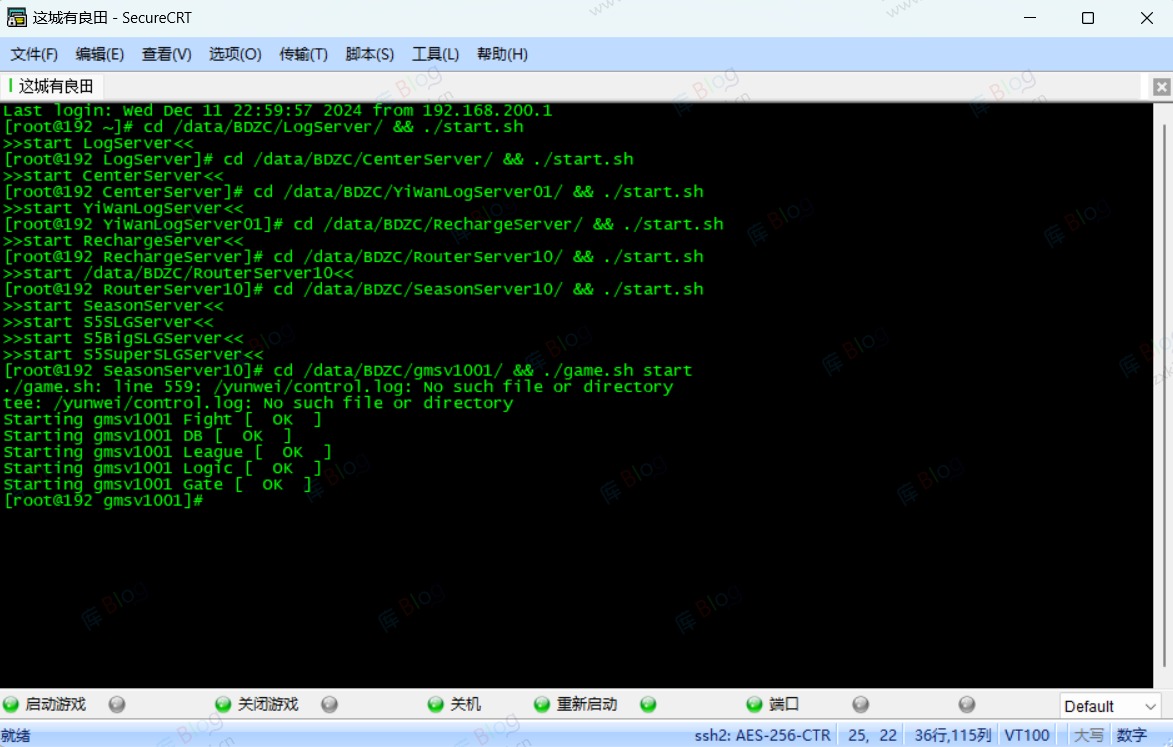Screen dimensions: 1173x747
Task: Open the 脚本(S) menu
Action: 369,54
